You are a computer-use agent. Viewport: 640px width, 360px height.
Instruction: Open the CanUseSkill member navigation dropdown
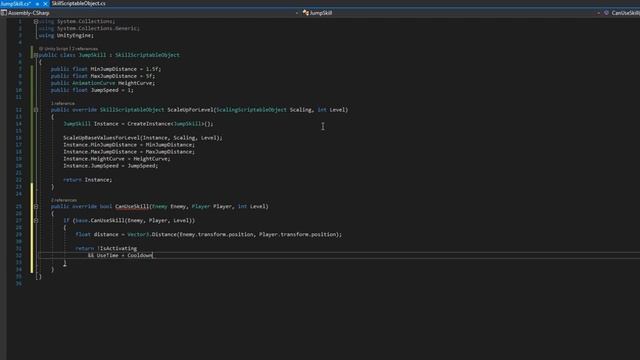(625, 13)
